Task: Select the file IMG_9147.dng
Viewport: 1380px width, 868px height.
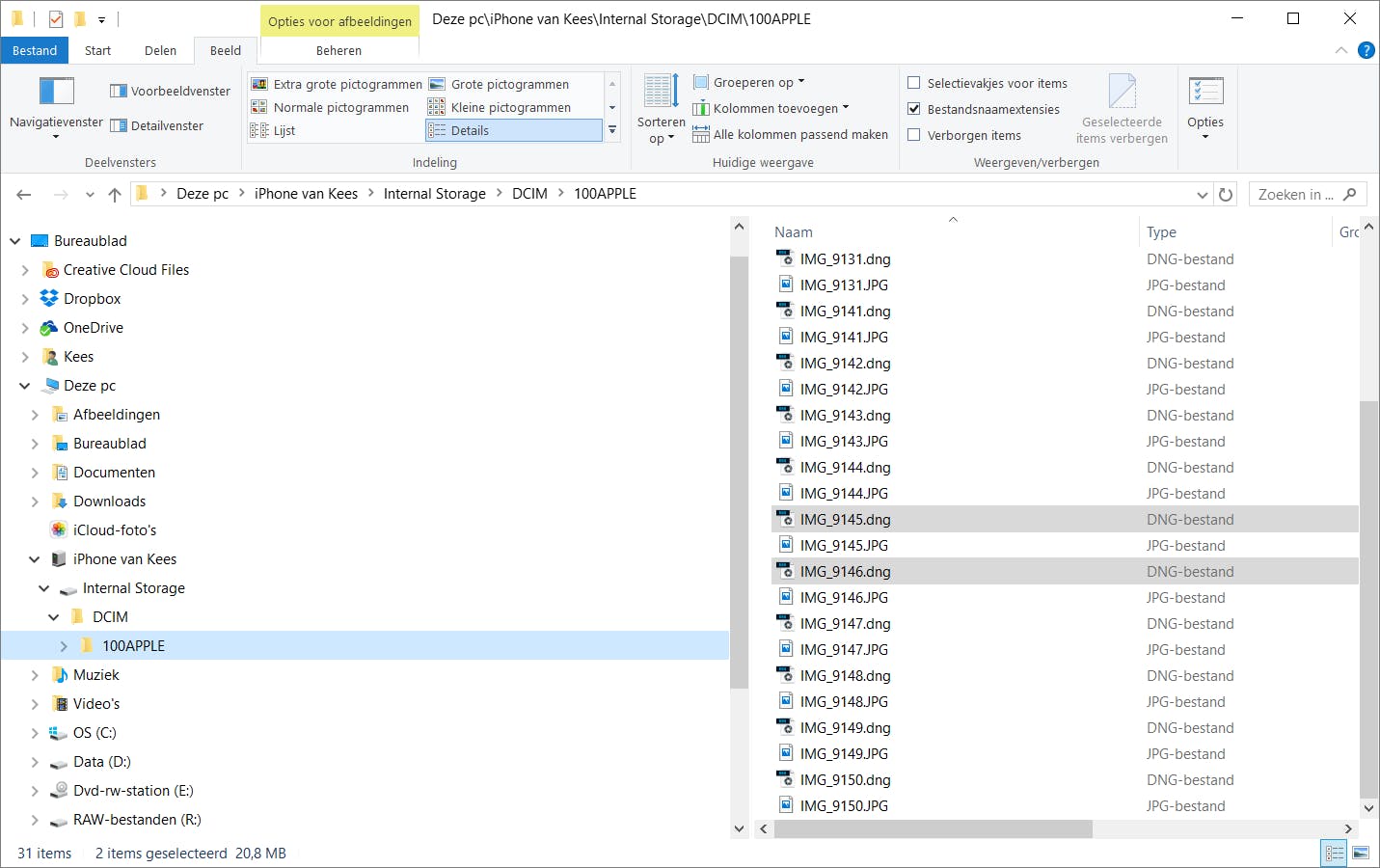Action: (845, 624)
